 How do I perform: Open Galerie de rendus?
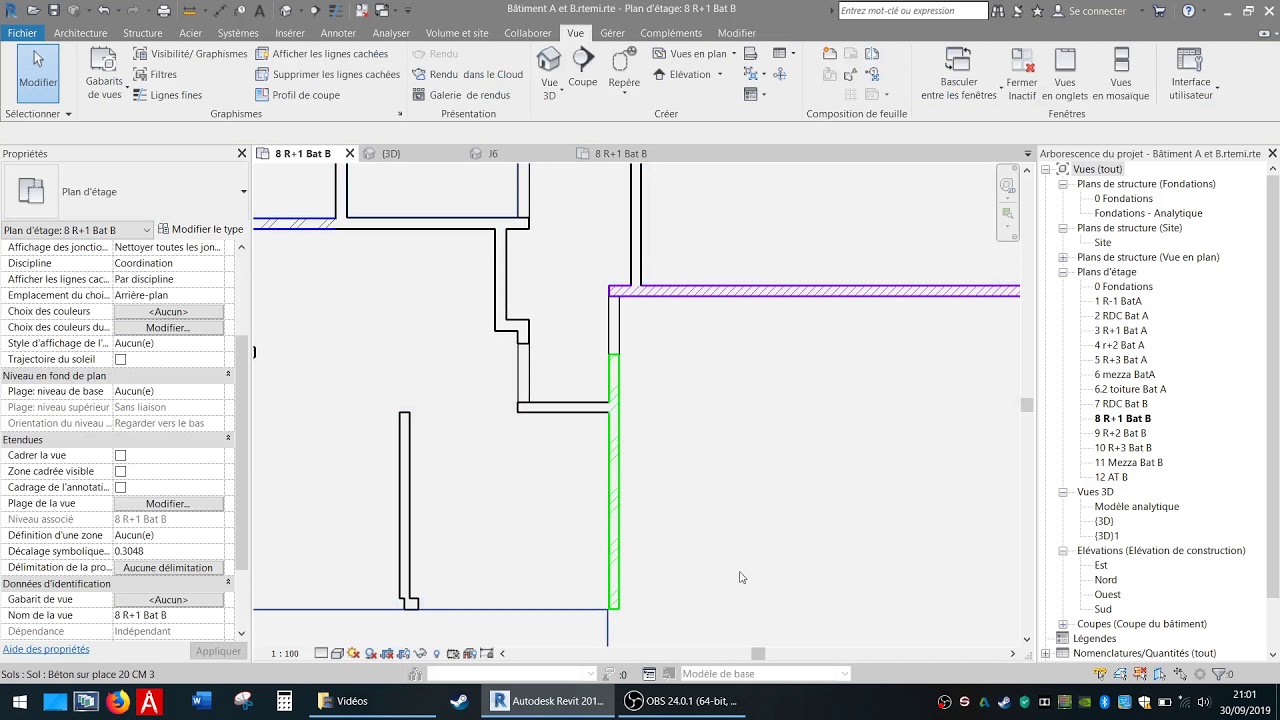(x=461, y=95)
